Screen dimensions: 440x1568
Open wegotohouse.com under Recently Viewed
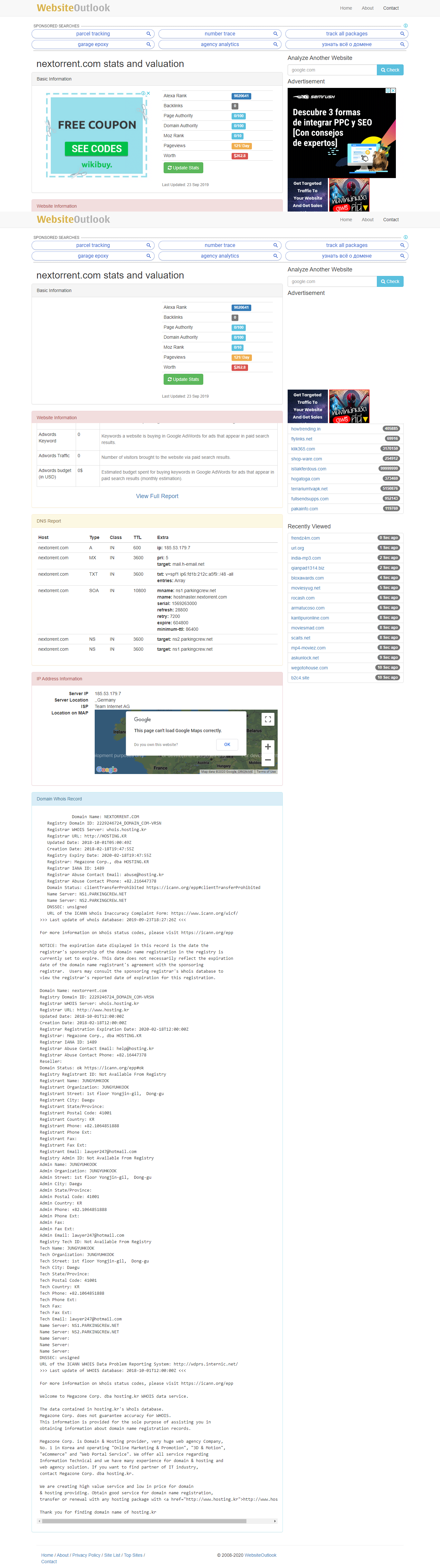(309, 668)
